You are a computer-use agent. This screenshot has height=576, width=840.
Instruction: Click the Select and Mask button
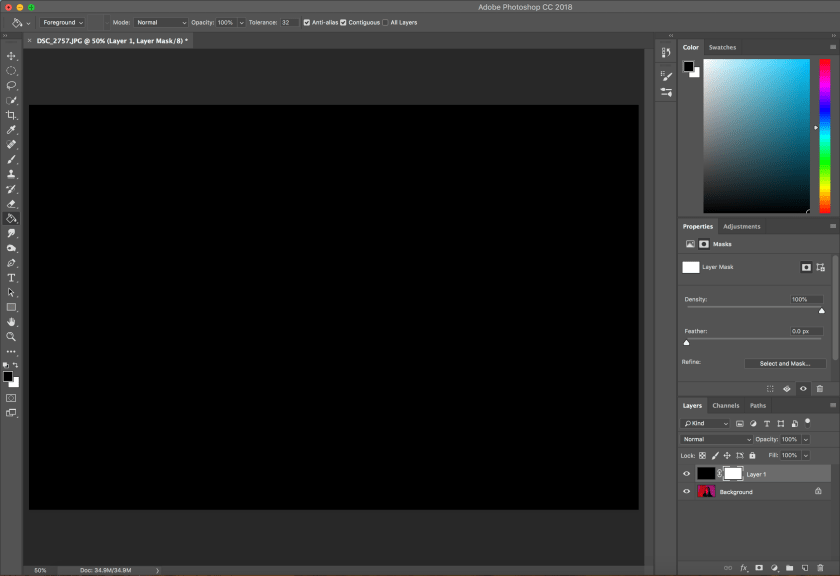[x=784, y=363]
